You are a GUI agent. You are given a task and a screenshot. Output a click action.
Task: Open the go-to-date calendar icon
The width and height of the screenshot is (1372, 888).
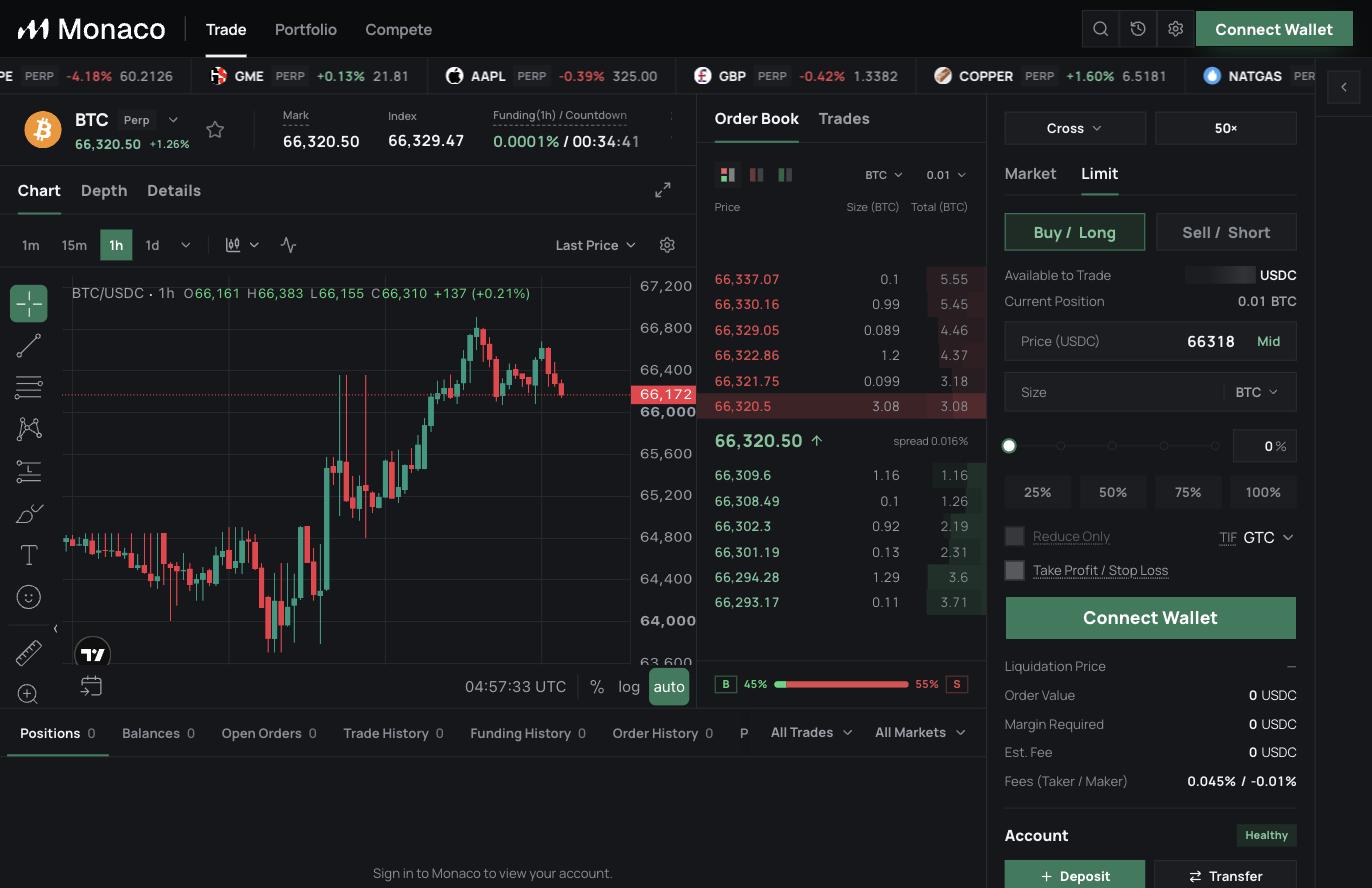coord(91,686)
